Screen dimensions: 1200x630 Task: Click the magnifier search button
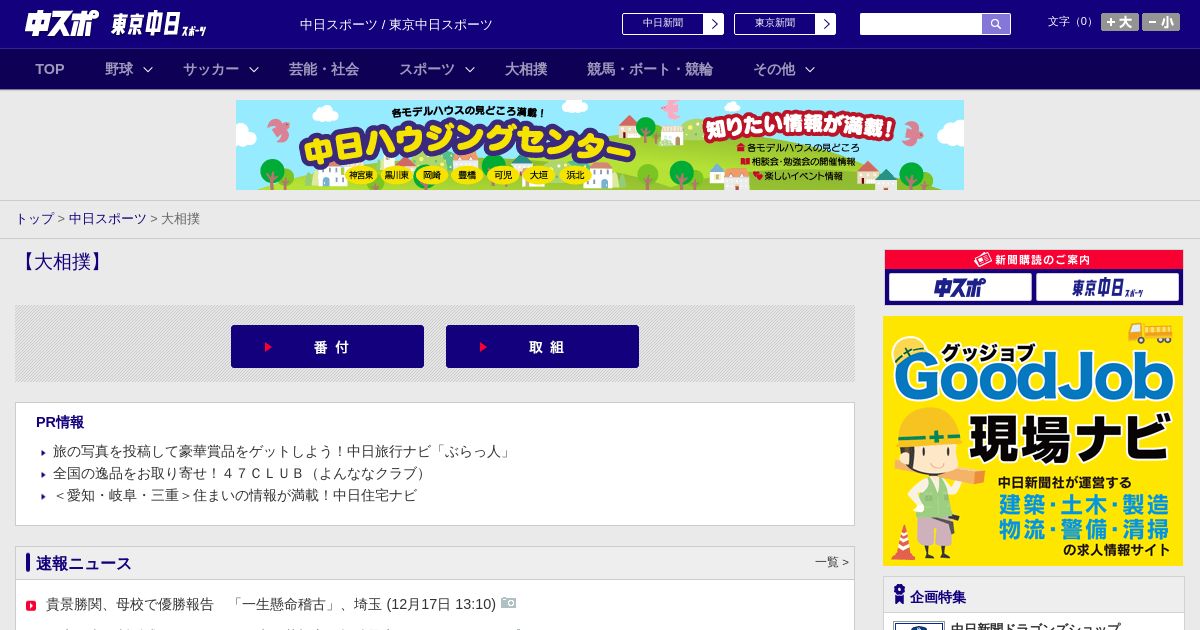(996, 24)
